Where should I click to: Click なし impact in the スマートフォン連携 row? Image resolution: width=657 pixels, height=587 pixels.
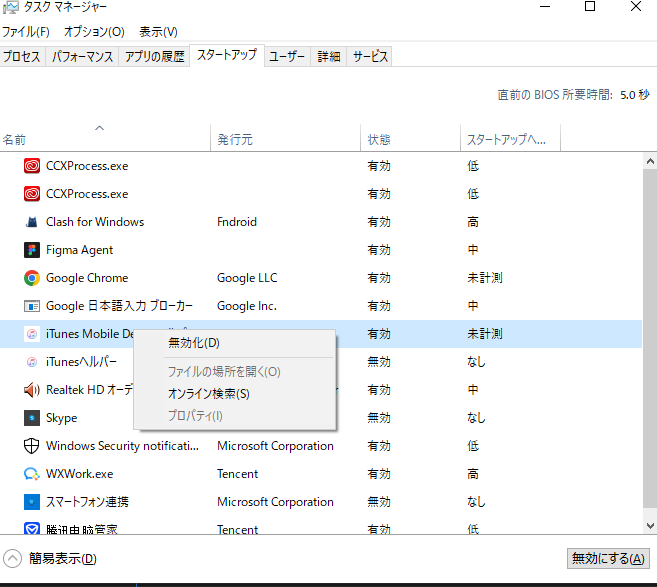[x=476, y=502]
